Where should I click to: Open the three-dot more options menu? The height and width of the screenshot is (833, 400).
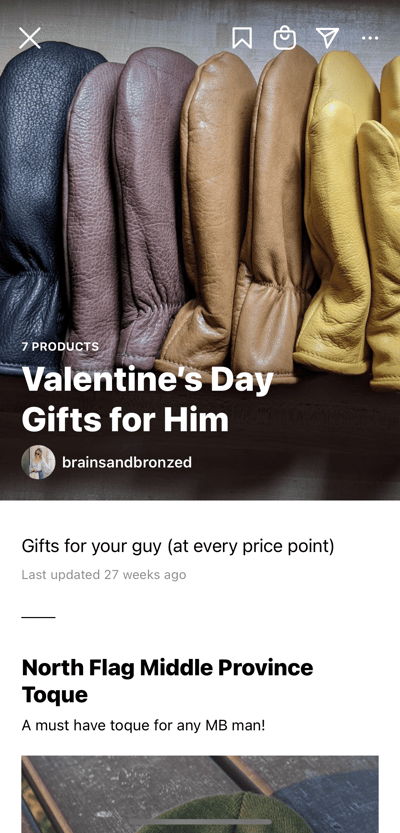[370, 38]
